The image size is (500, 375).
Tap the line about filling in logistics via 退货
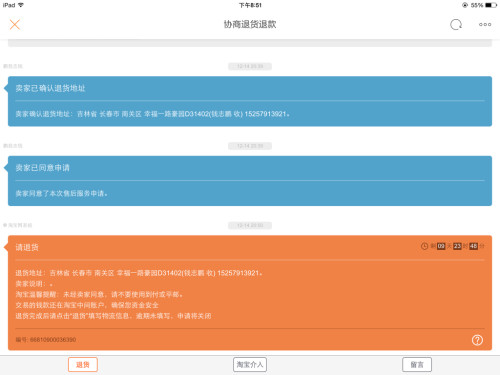pyautogui.click(x=113, y=316)
